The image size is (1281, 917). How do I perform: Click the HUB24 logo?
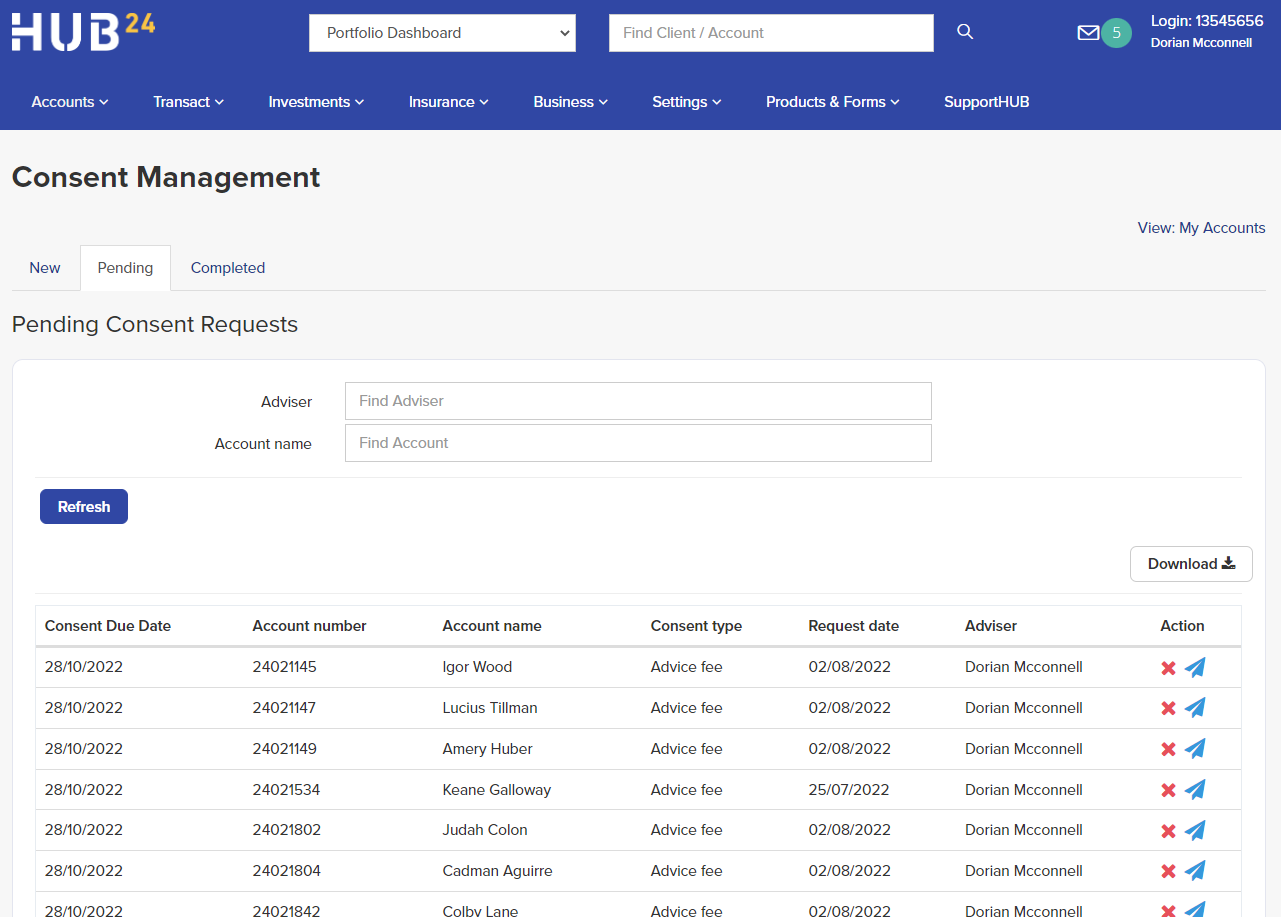(x=83, y=31)
